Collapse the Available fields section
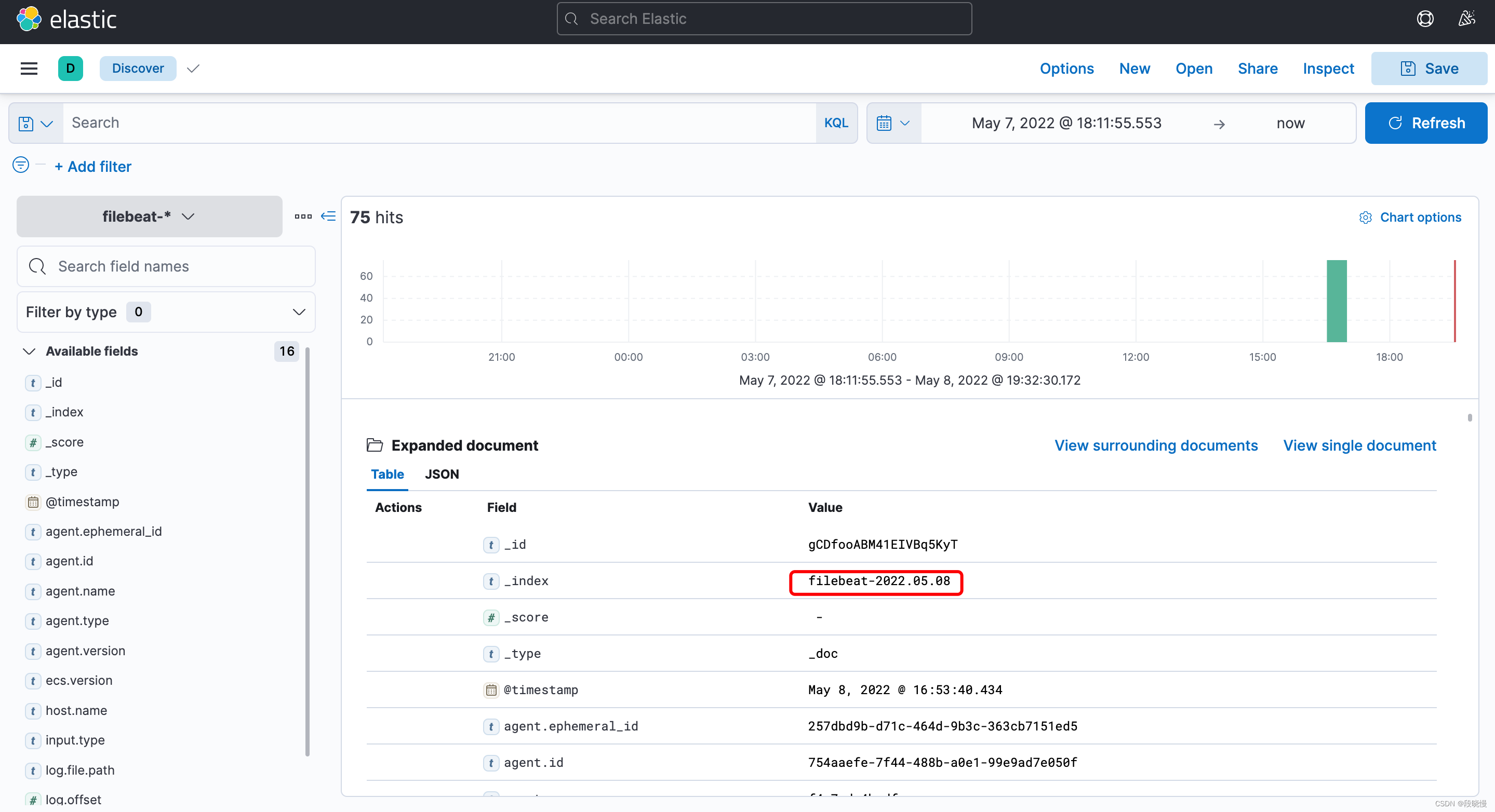1495x812 pixels. tap(29, 351)
